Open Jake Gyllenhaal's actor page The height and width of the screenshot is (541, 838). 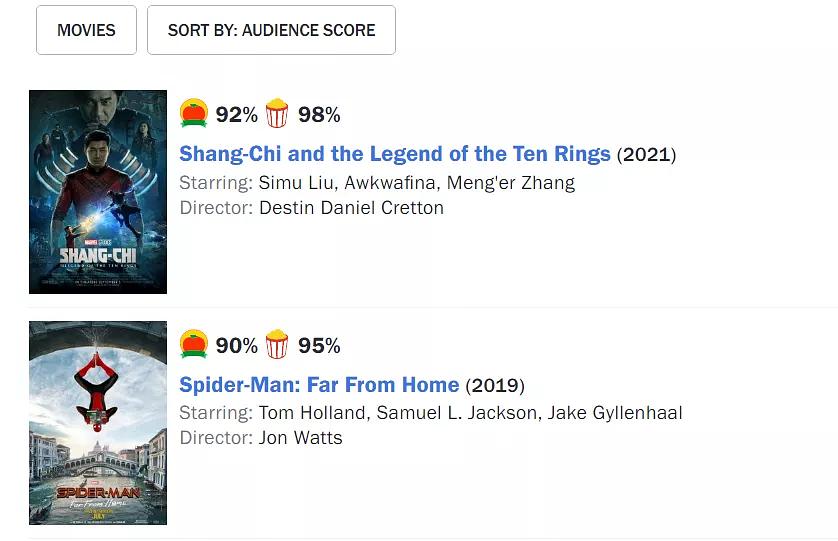click(x=615, y=413)
